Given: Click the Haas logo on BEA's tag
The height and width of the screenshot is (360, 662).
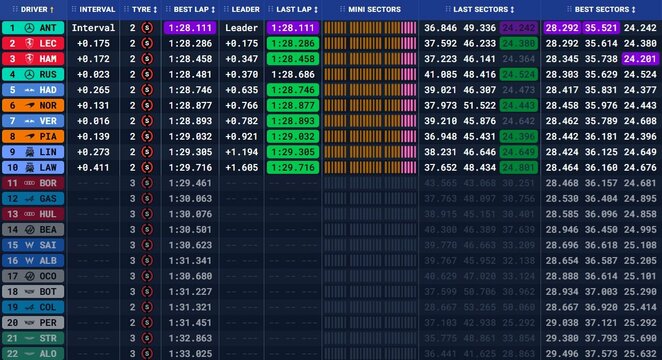Looking at the screenshot, I should (30, 230).
